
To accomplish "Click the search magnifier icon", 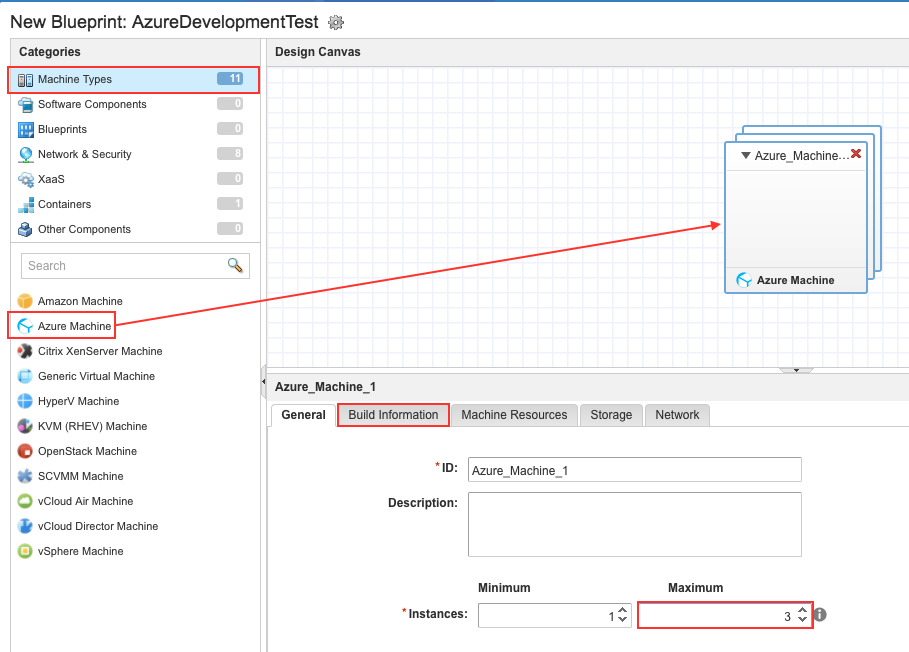I will 235,265.
